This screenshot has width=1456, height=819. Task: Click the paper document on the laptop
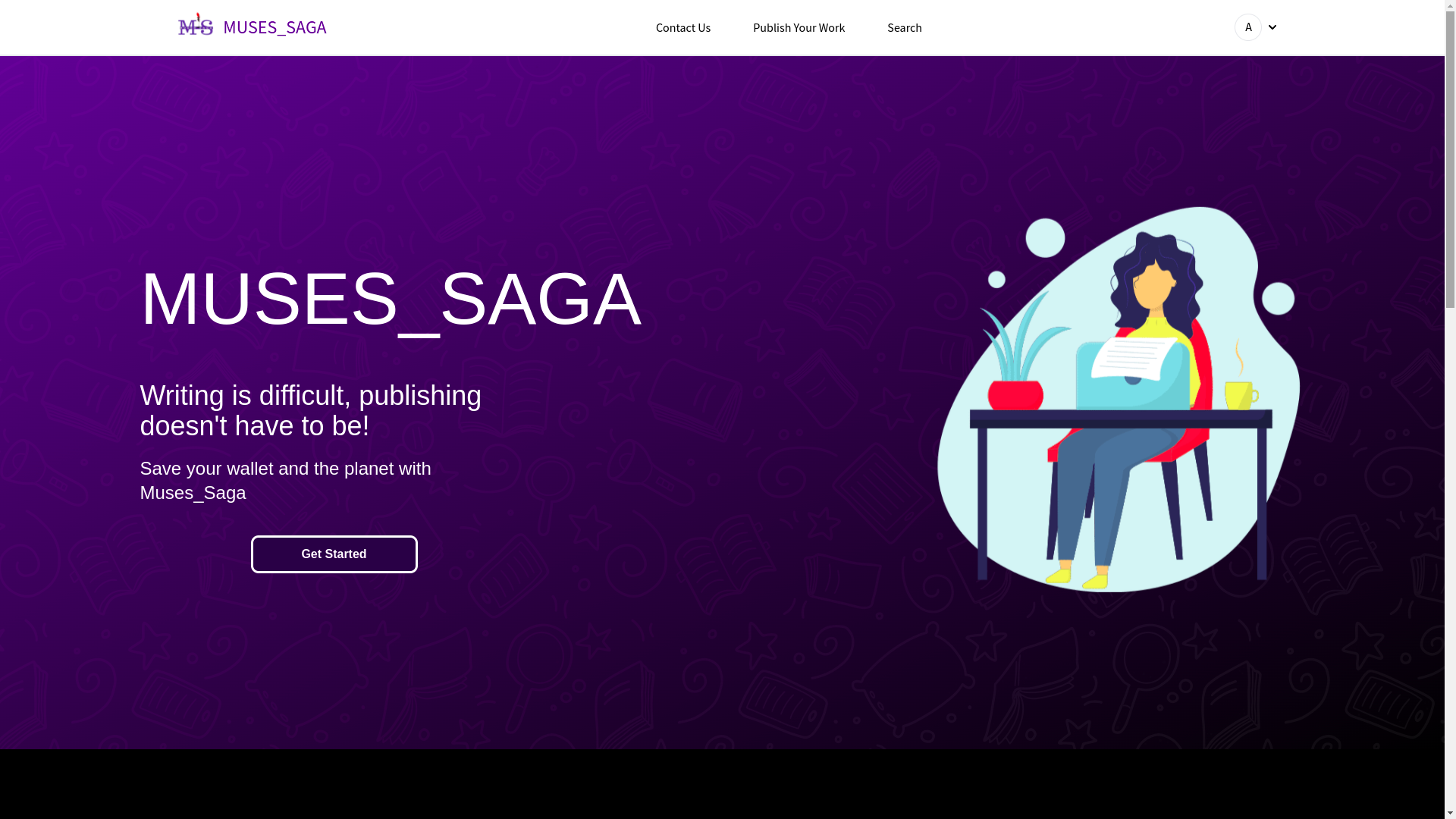(1135, 359)
